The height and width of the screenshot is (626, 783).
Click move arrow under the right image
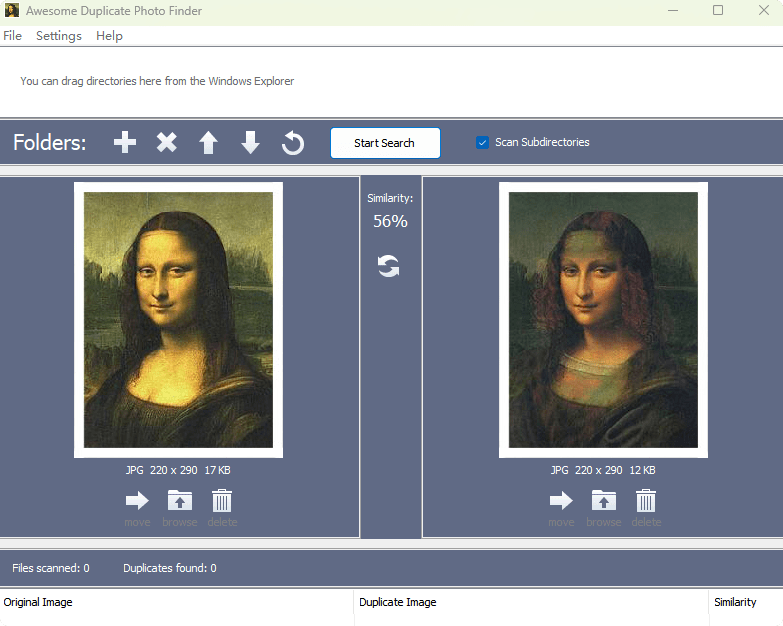click(x=561, y=500)
